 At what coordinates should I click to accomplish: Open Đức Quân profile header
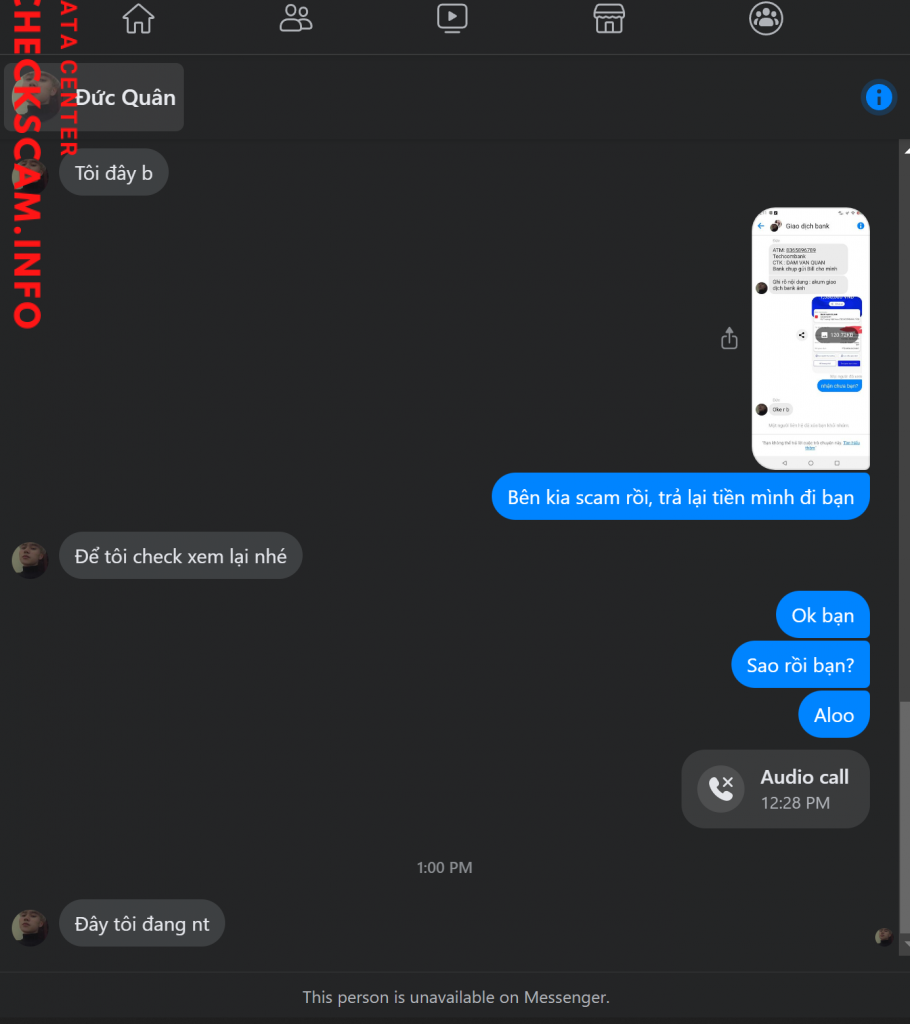point(94,97)
